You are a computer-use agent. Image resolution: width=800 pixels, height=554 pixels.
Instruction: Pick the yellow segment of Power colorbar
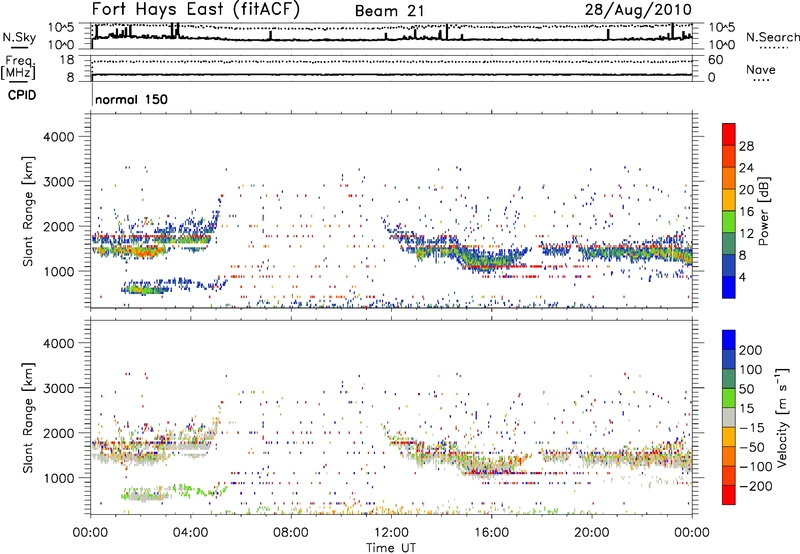729,200
